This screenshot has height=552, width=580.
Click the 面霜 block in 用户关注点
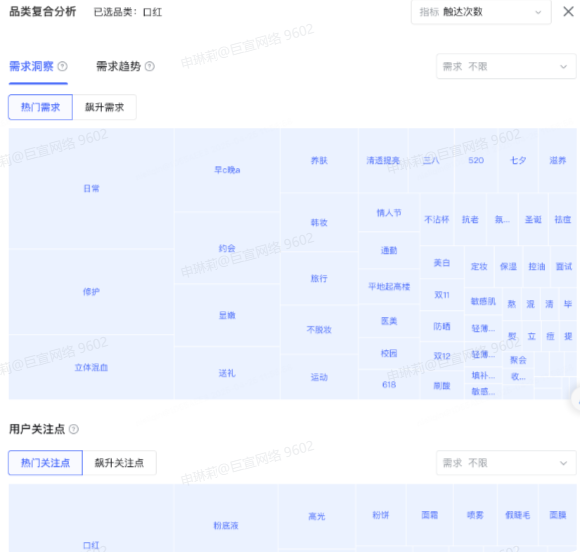[x=430, y=515]
